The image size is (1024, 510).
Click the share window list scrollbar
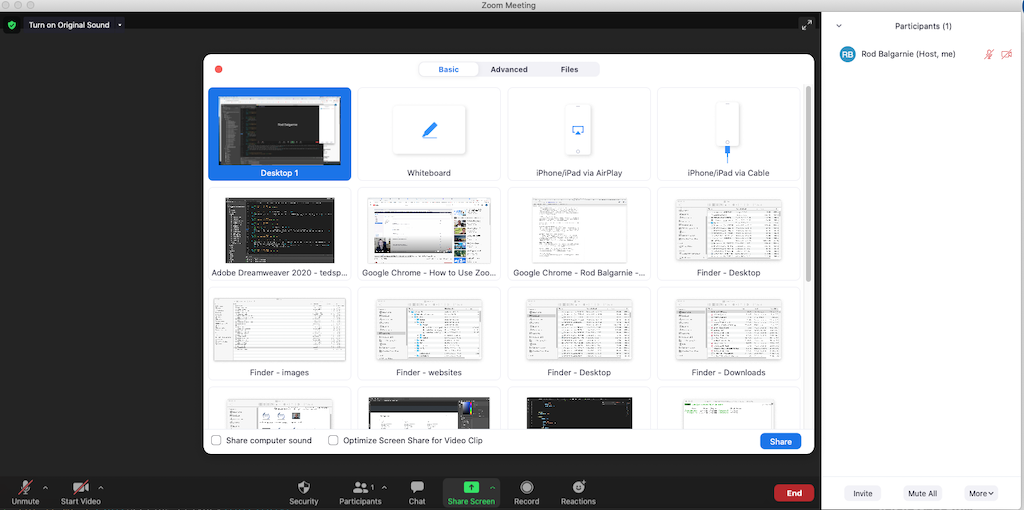click(808, 180)
